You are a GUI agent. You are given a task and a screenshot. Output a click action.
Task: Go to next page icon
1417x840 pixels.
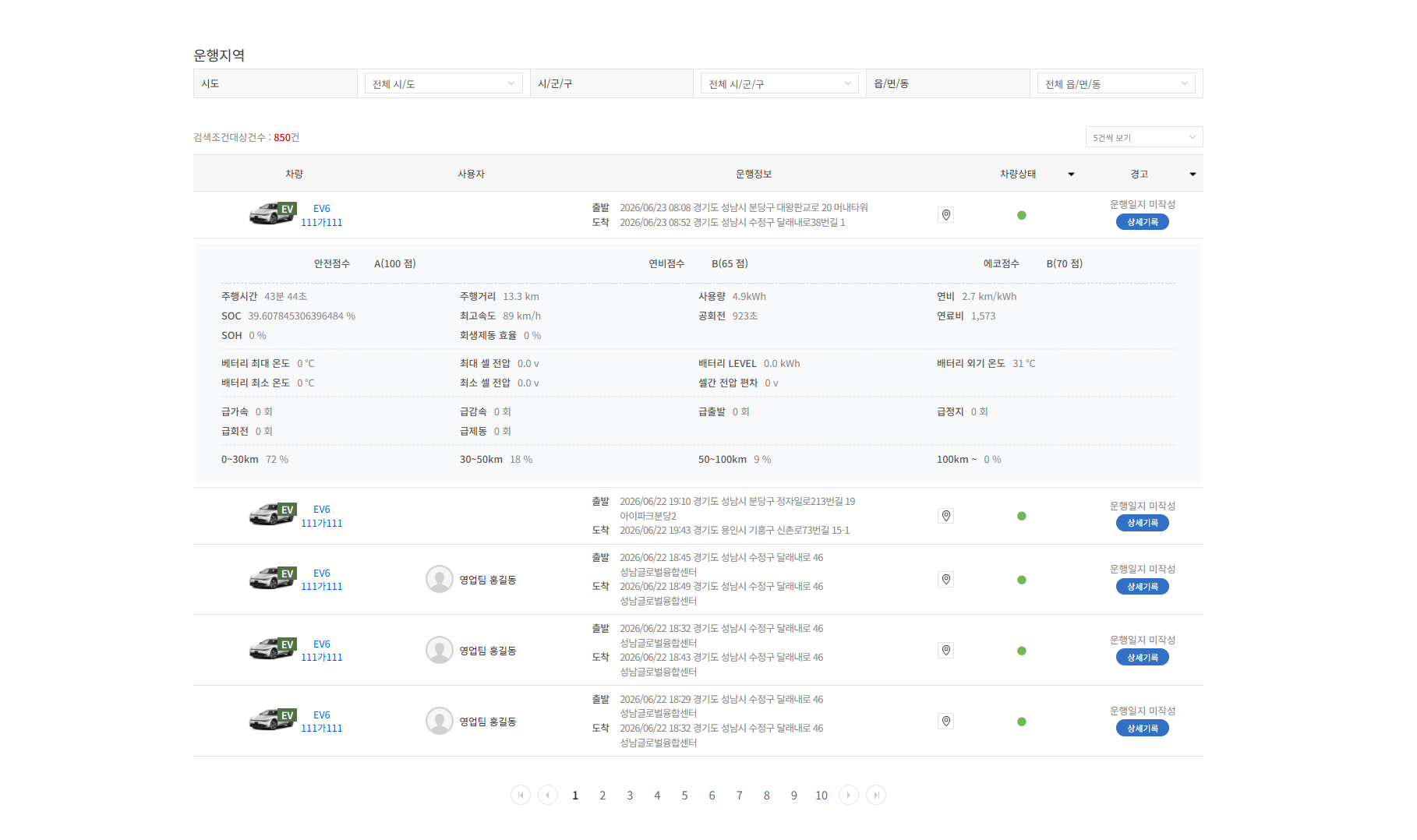[849, 795]
